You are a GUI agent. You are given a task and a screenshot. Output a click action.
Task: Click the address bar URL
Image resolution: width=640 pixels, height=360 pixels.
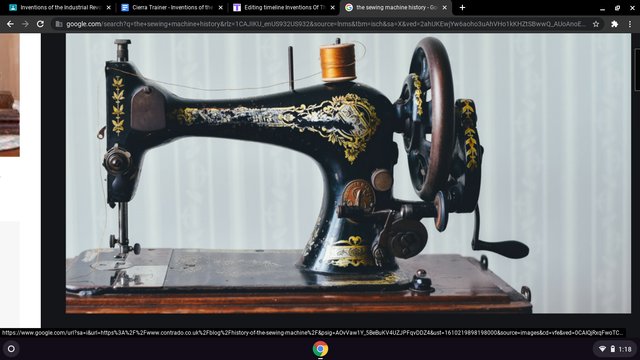pyautogui.click(x=325, y=24)
